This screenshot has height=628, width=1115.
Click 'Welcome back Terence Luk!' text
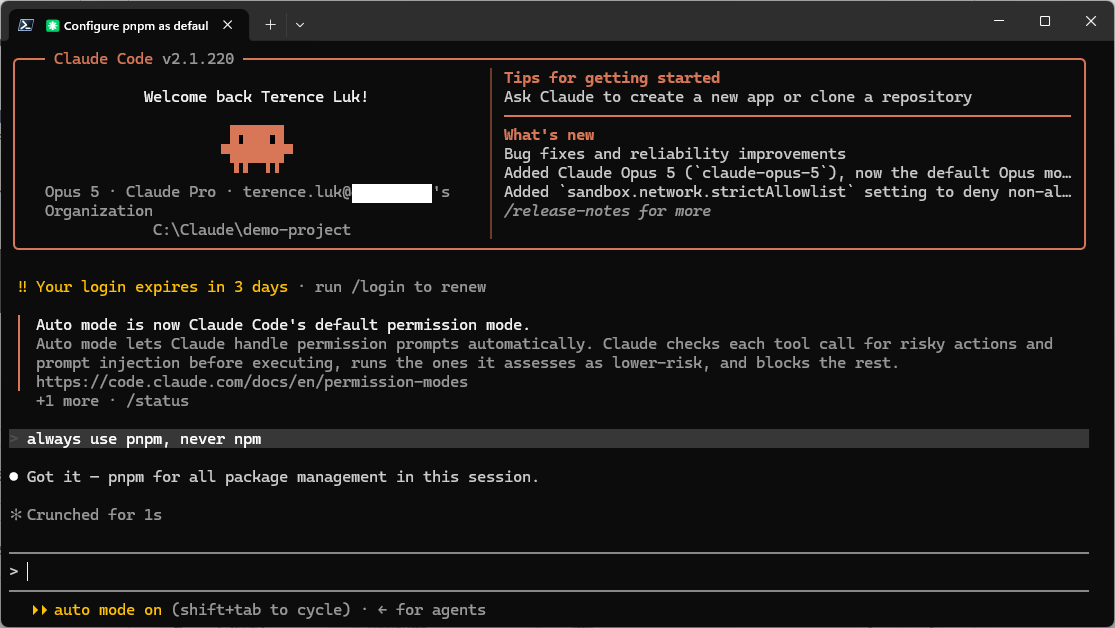[x=256, y=97]
